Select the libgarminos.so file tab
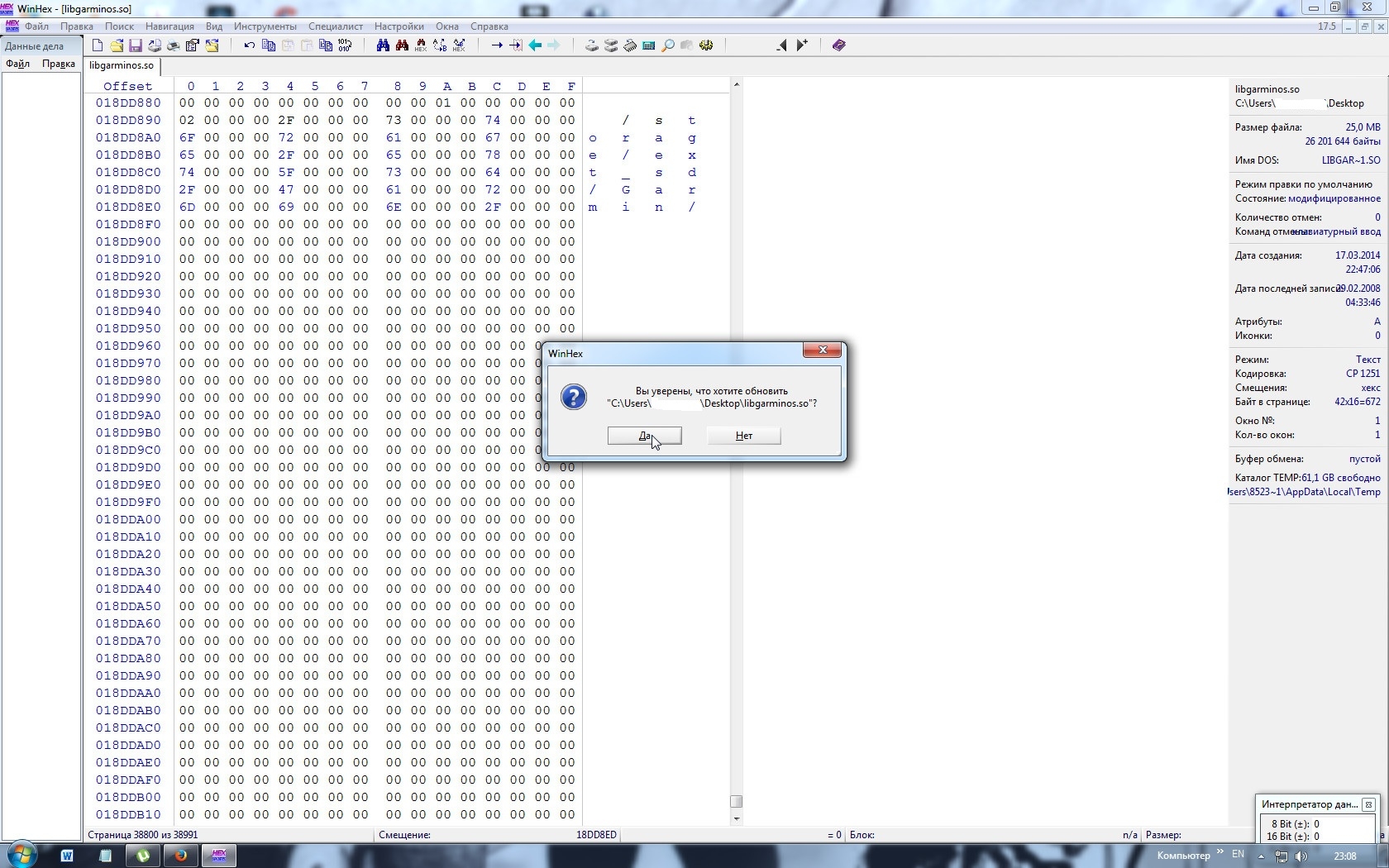The image size is (1389, 868). tap(122, 65)
